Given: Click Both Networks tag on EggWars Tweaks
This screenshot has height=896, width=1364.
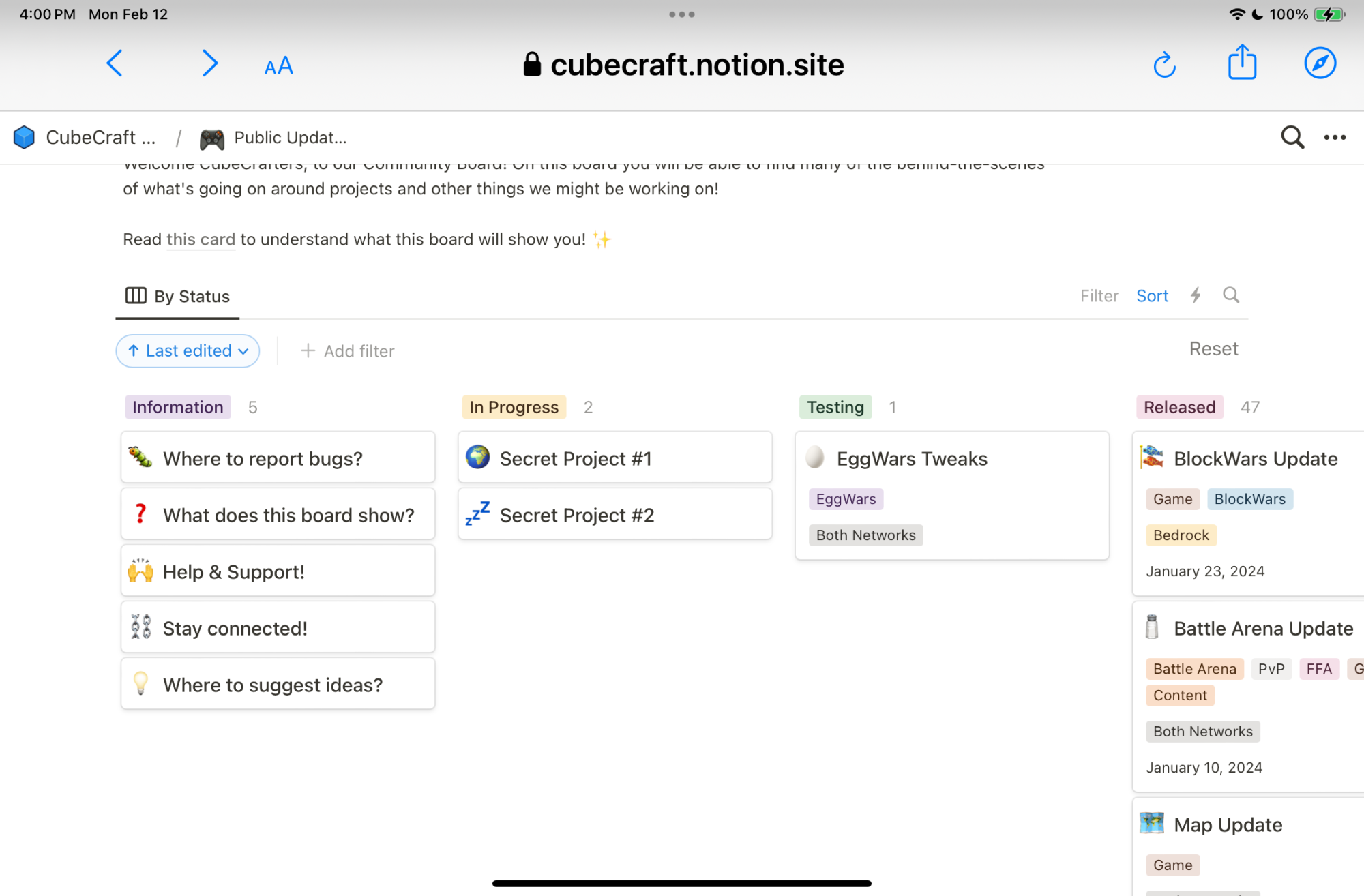Looking at the screenshot, I should coord(865,535).
